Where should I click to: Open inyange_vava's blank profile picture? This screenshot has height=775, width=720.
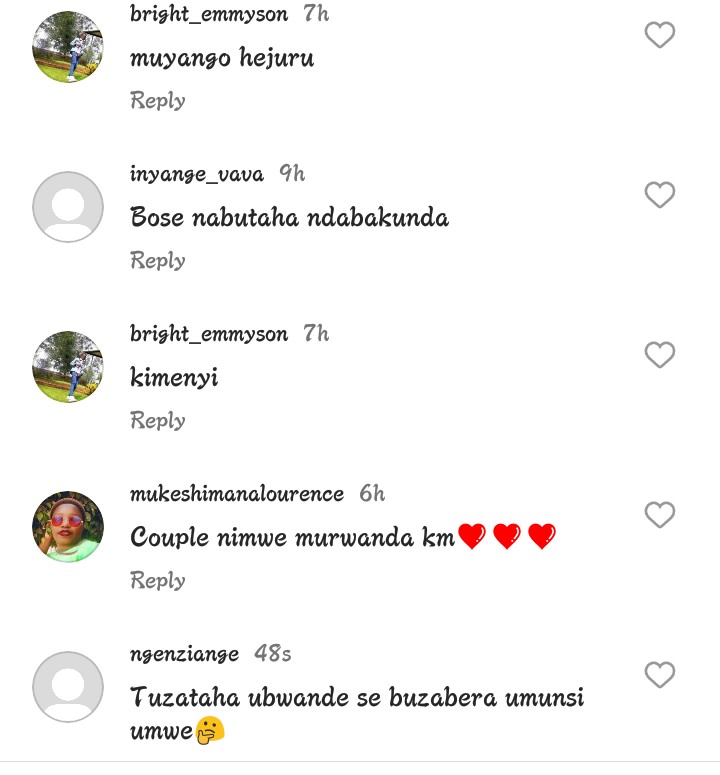click(x=68, y=207)
